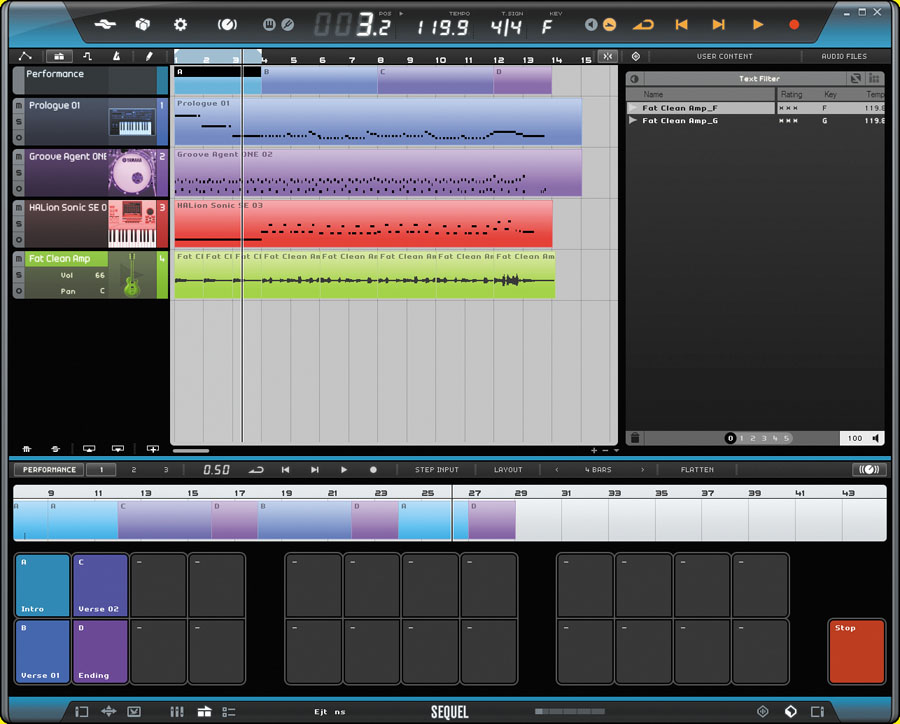Trigger the Verse 01 performance pad

click(x=42, y=651)
